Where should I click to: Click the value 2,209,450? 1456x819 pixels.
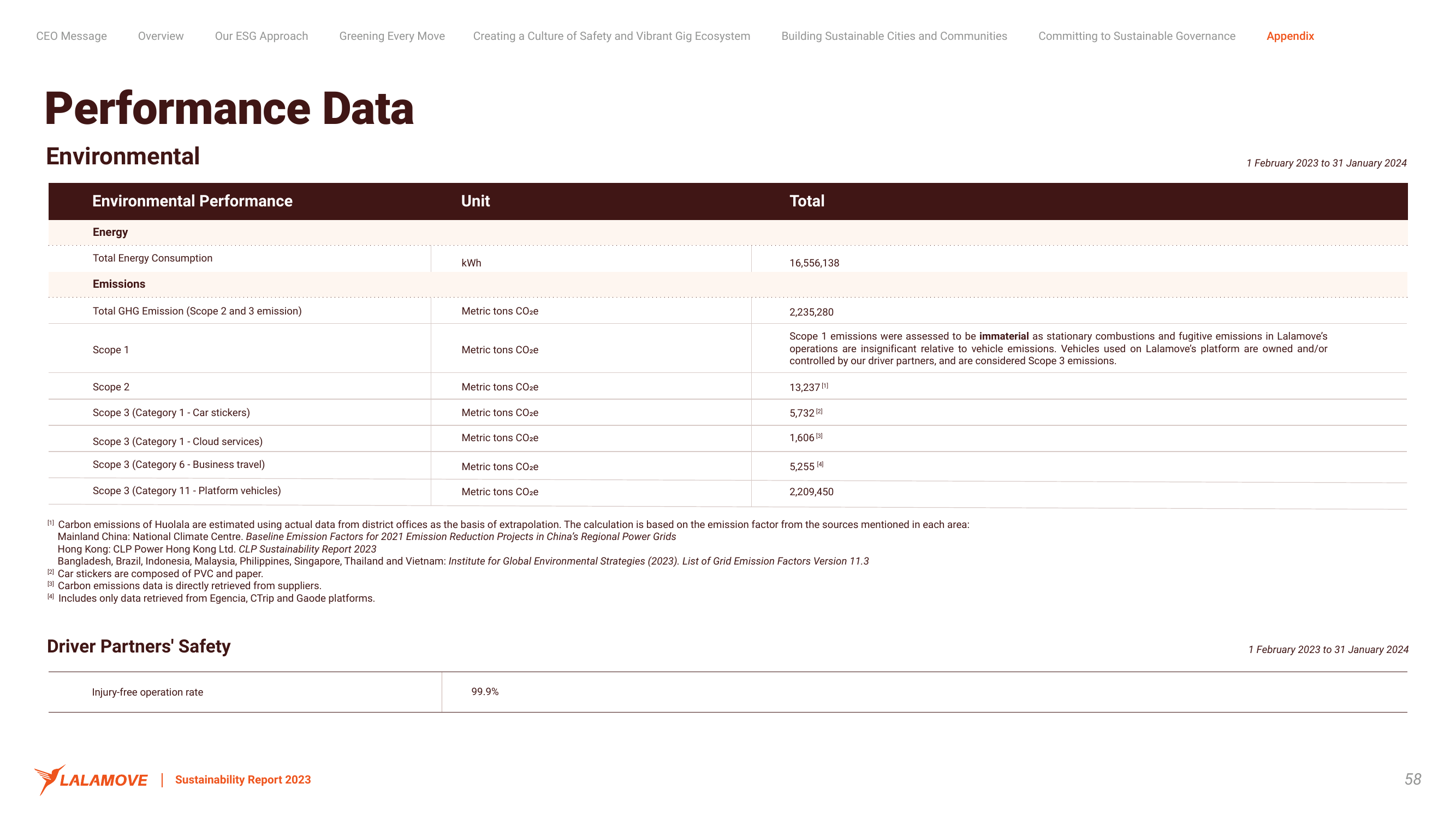click(811, 492)
